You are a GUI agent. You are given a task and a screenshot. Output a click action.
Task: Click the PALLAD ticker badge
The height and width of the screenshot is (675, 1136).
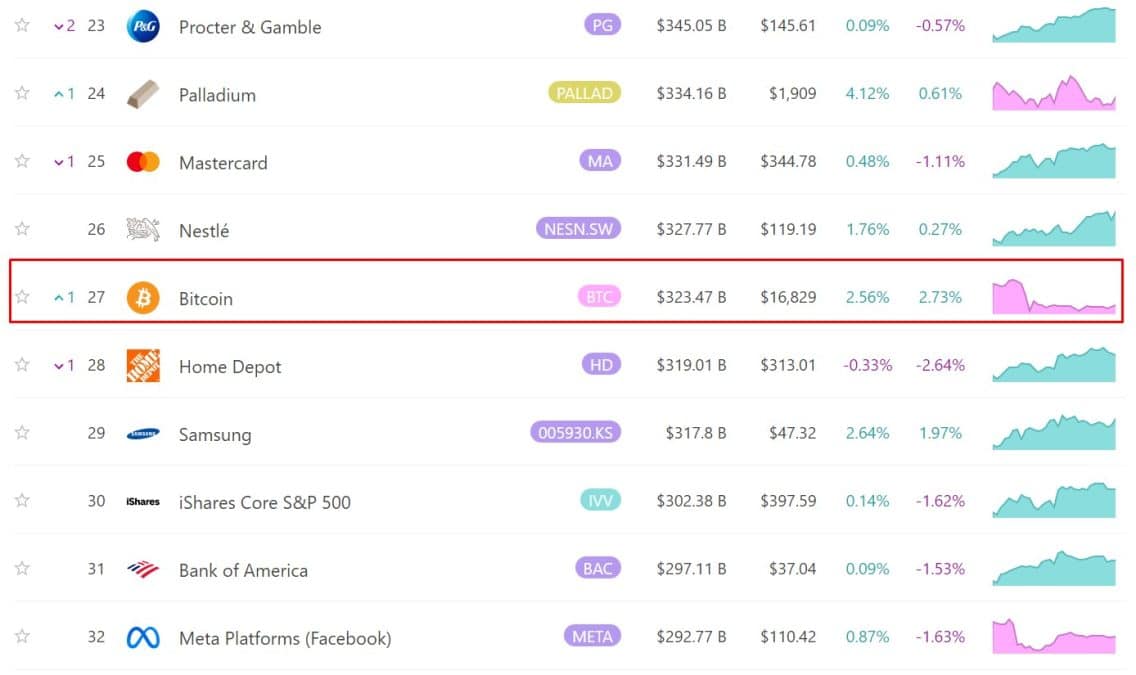coord(585,93)
